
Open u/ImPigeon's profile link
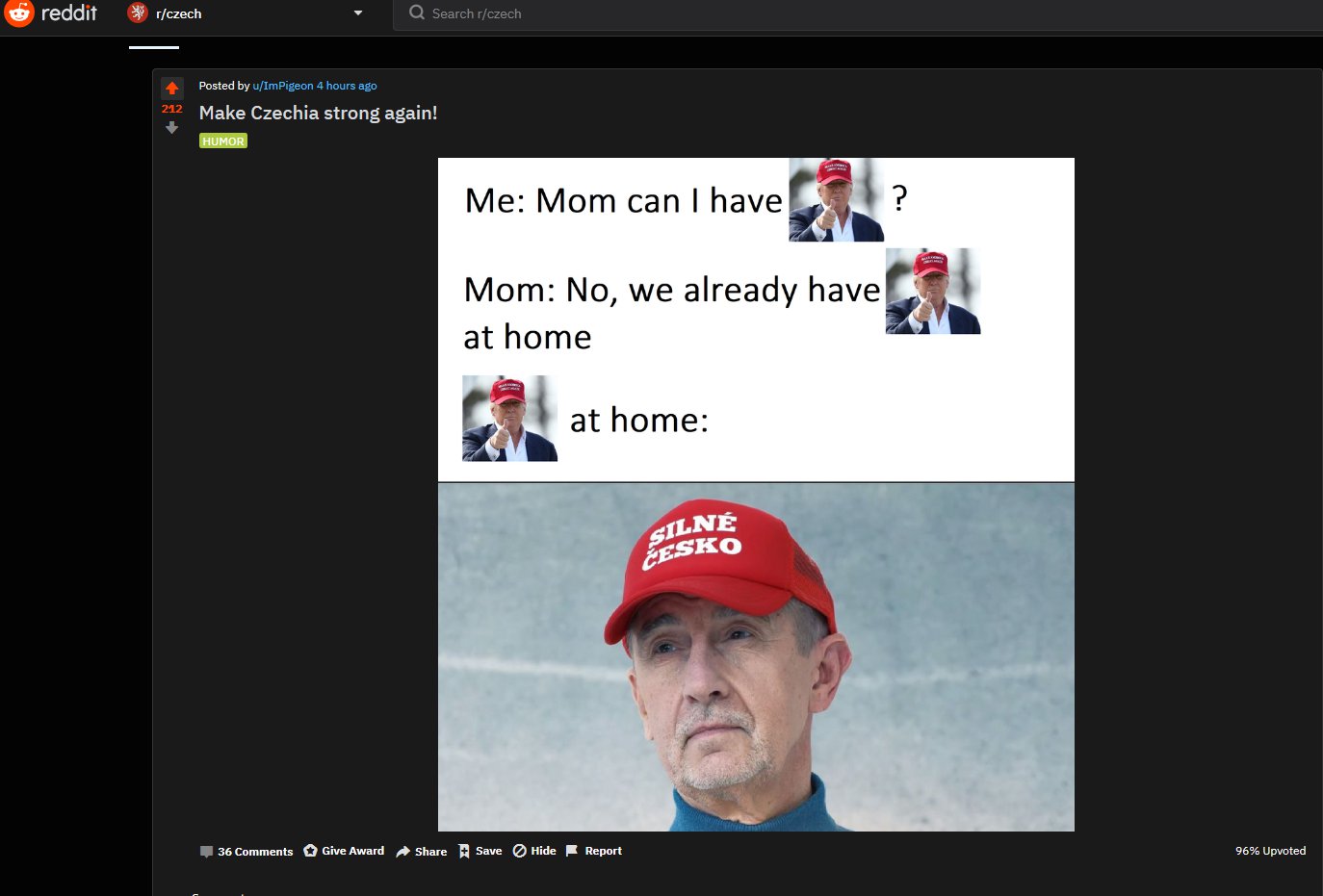point(283,86)
